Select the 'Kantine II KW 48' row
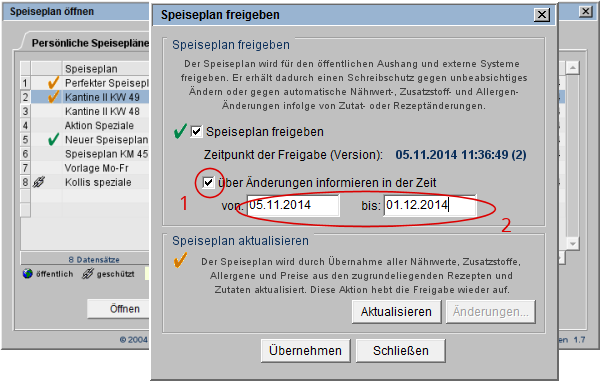This screenshot has width=600, height=382. tap(85, 111)
